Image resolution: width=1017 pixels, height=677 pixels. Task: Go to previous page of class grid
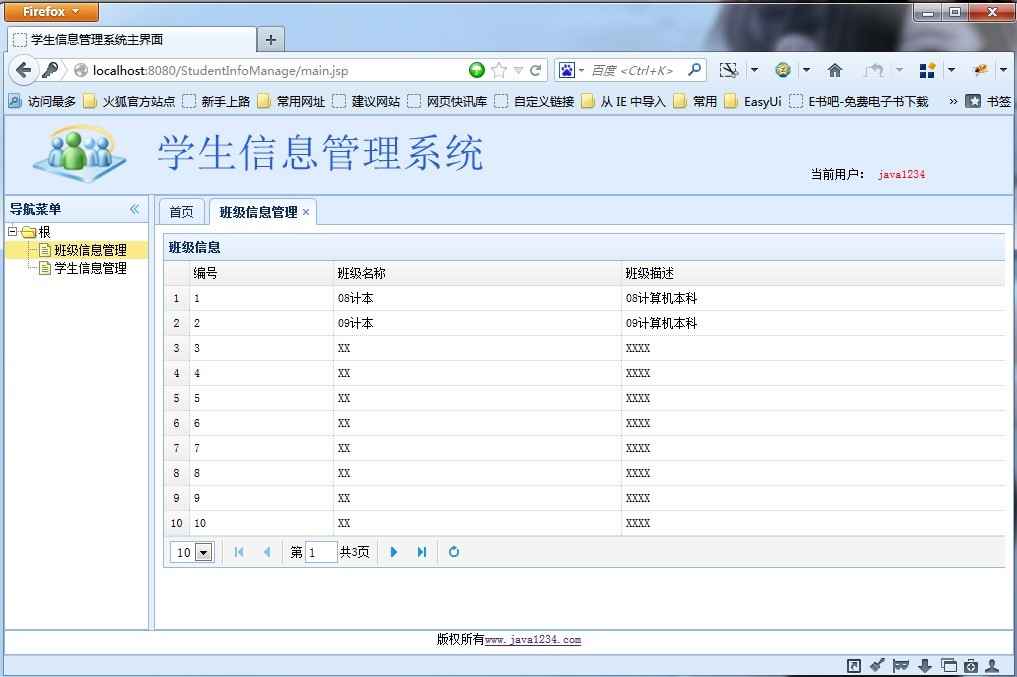click(267, 552)
